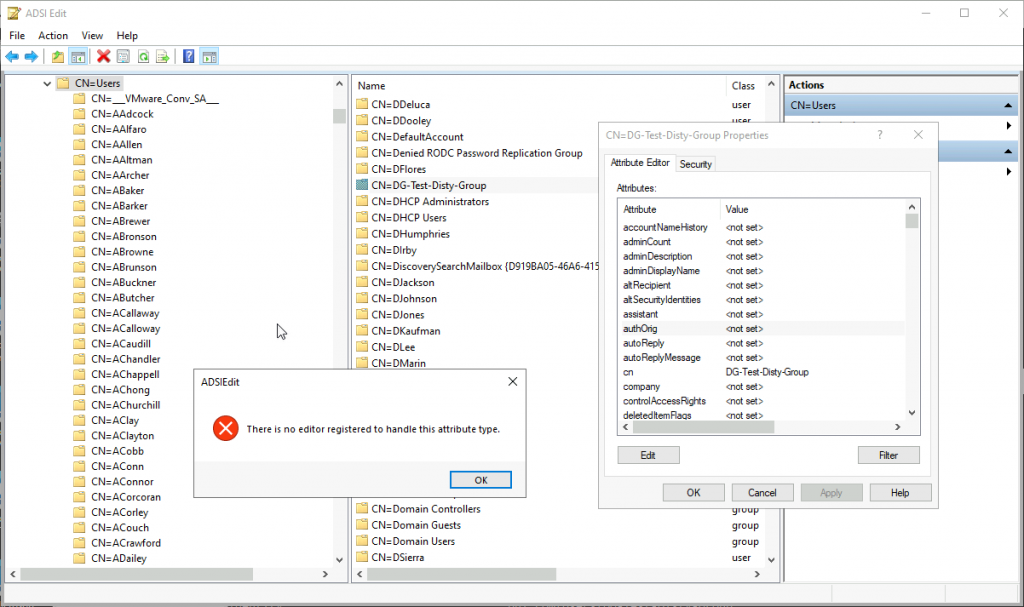This screenshot has width=1024, height=607.
Task: Select the Up One Level folder icon
Action: (x=57, y=56)
